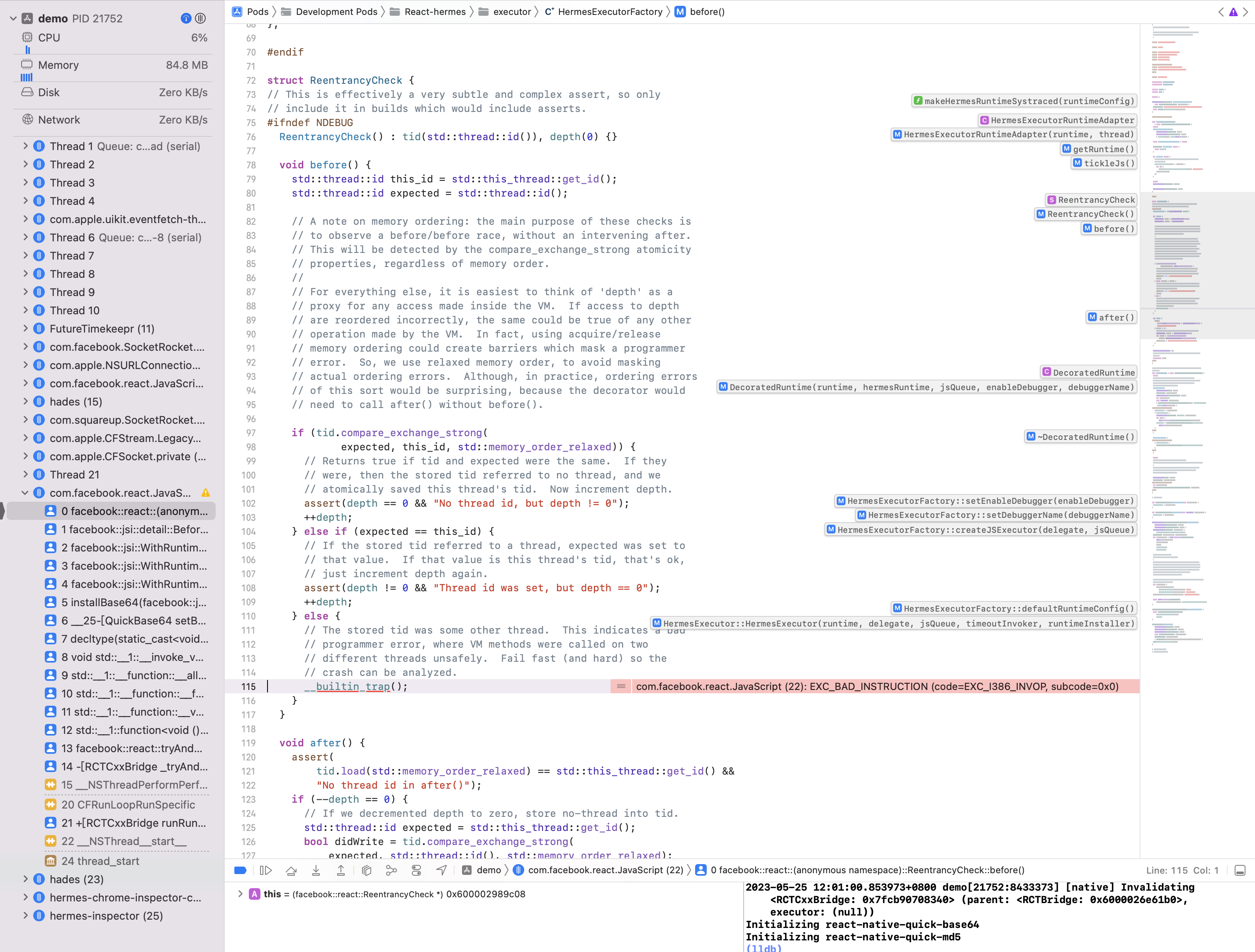Click the Simulate Location icon

[x=442, y=870]
